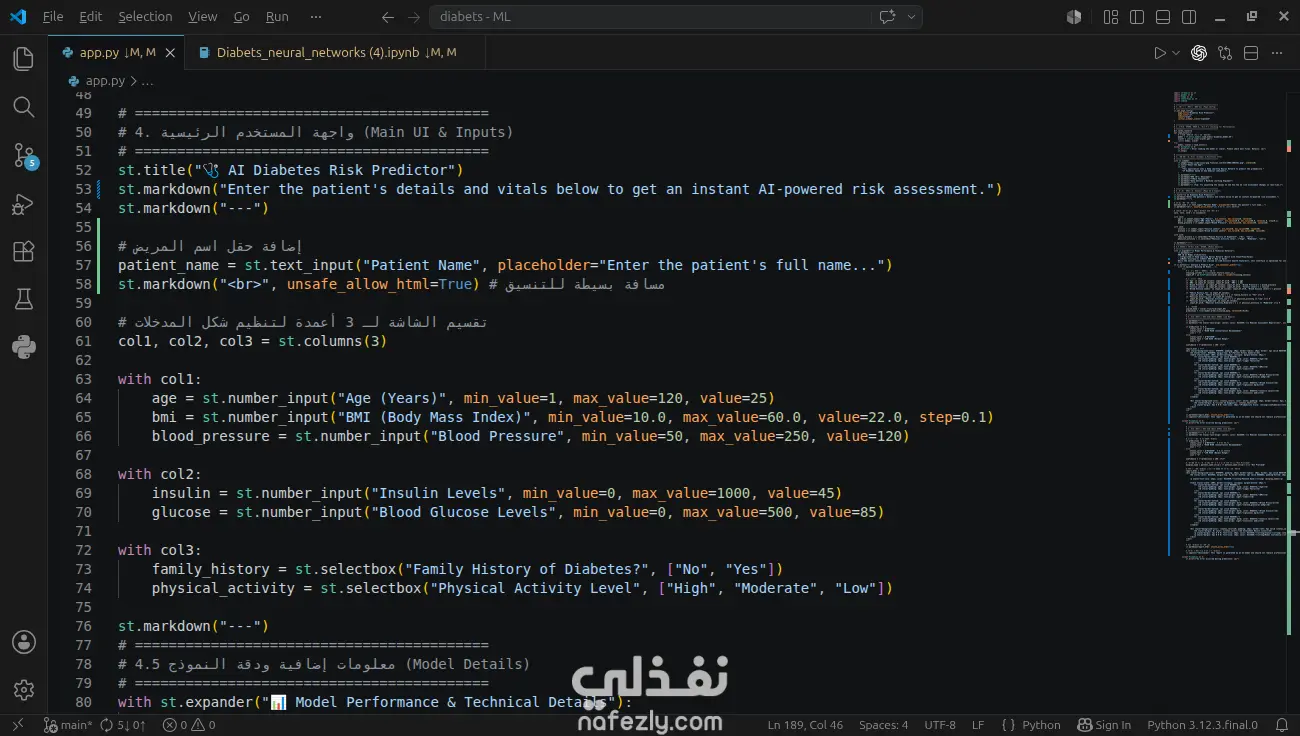Run the Python file with play button

coord(1159,53)
